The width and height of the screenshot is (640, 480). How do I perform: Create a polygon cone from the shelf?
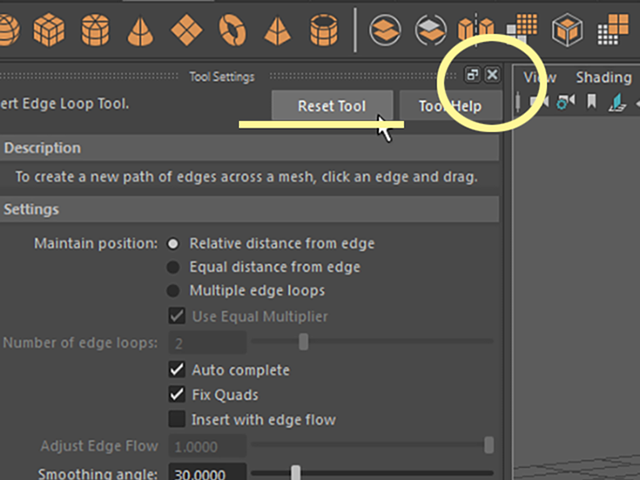click(140, 31)
